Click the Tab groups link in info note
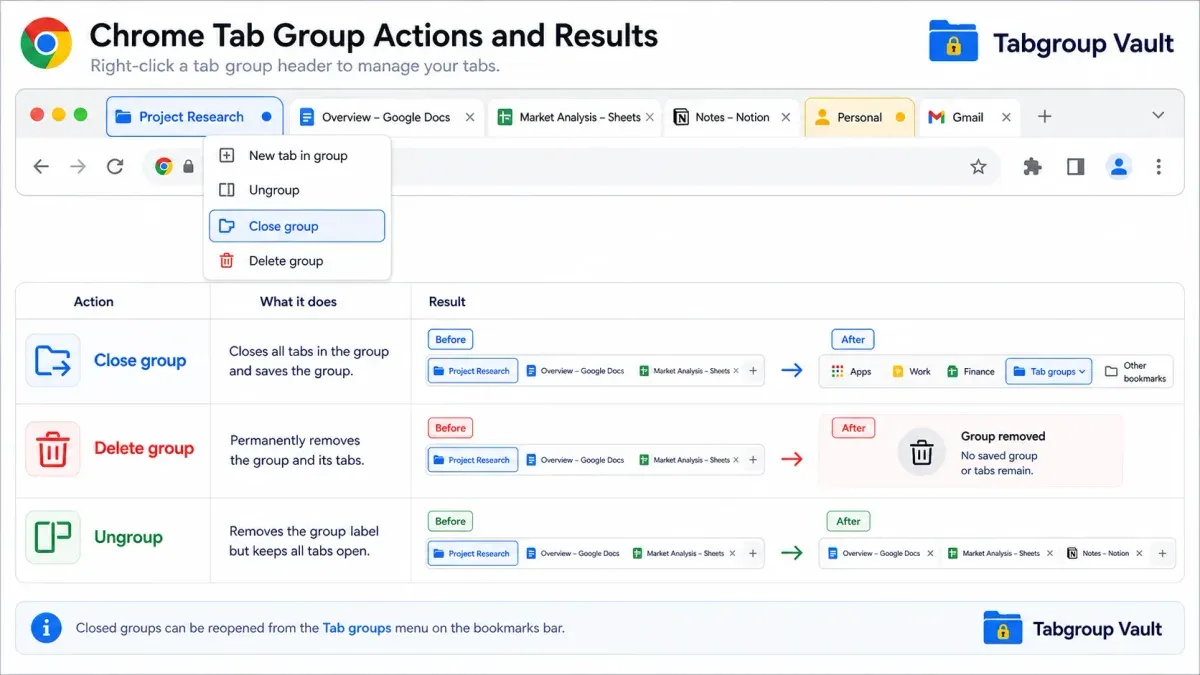The width and height of the screenshot is (1200, 675). [356, 628]
